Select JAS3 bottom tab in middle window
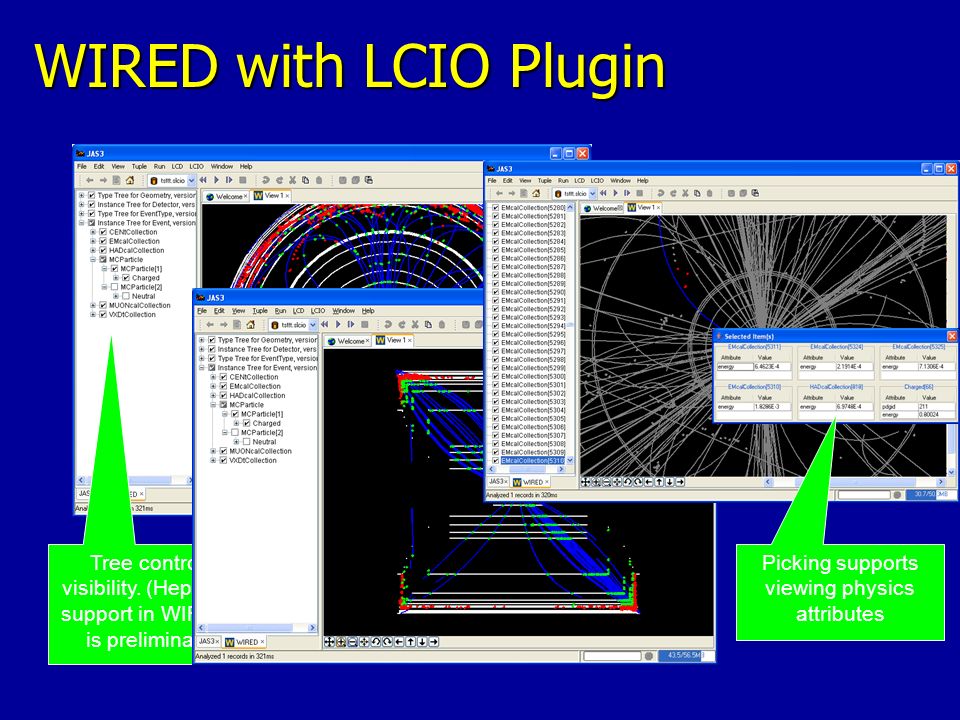 (208, 641)
